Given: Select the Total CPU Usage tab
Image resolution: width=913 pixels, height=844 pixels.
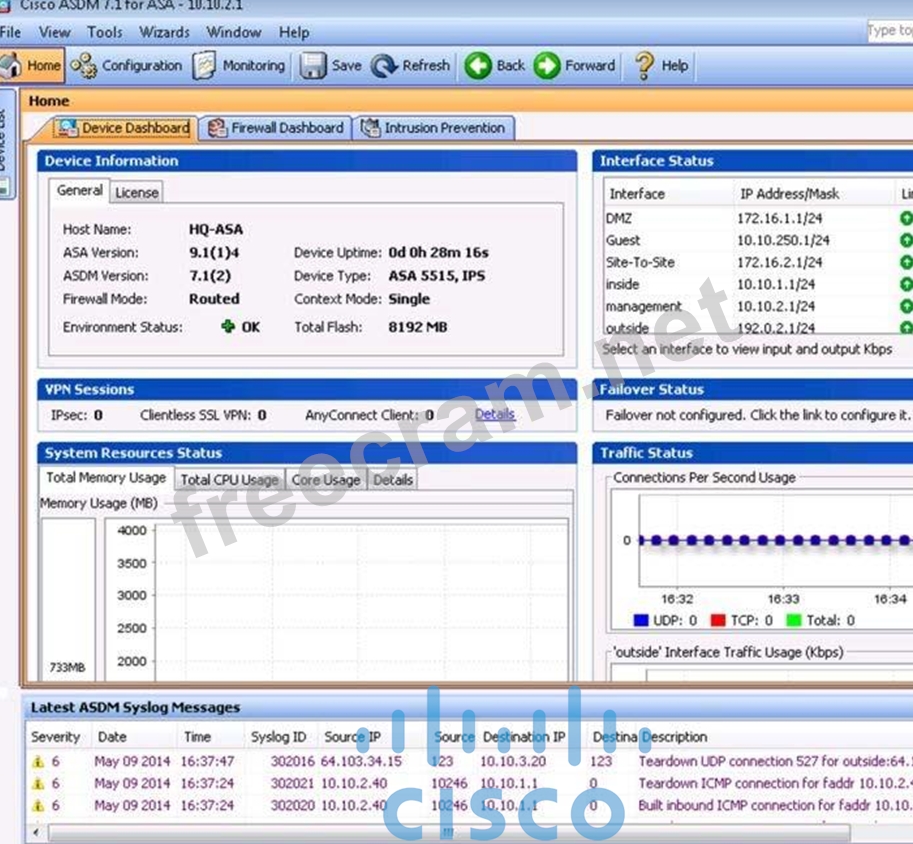Looking at the screenshot, I should tap(229, 480).
